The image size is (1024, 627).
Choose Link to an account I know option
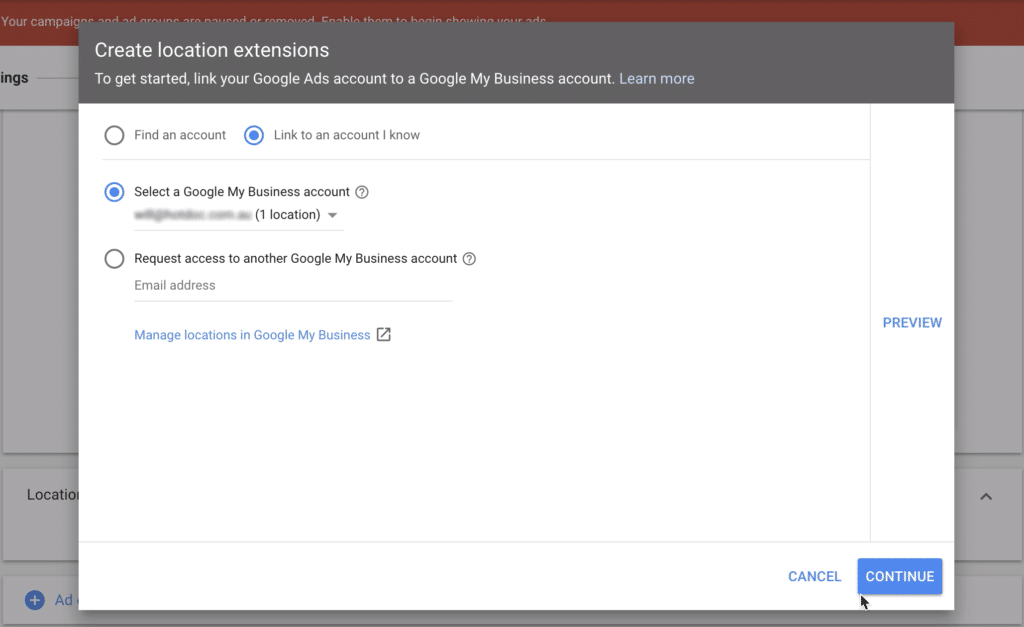(254, 135)
